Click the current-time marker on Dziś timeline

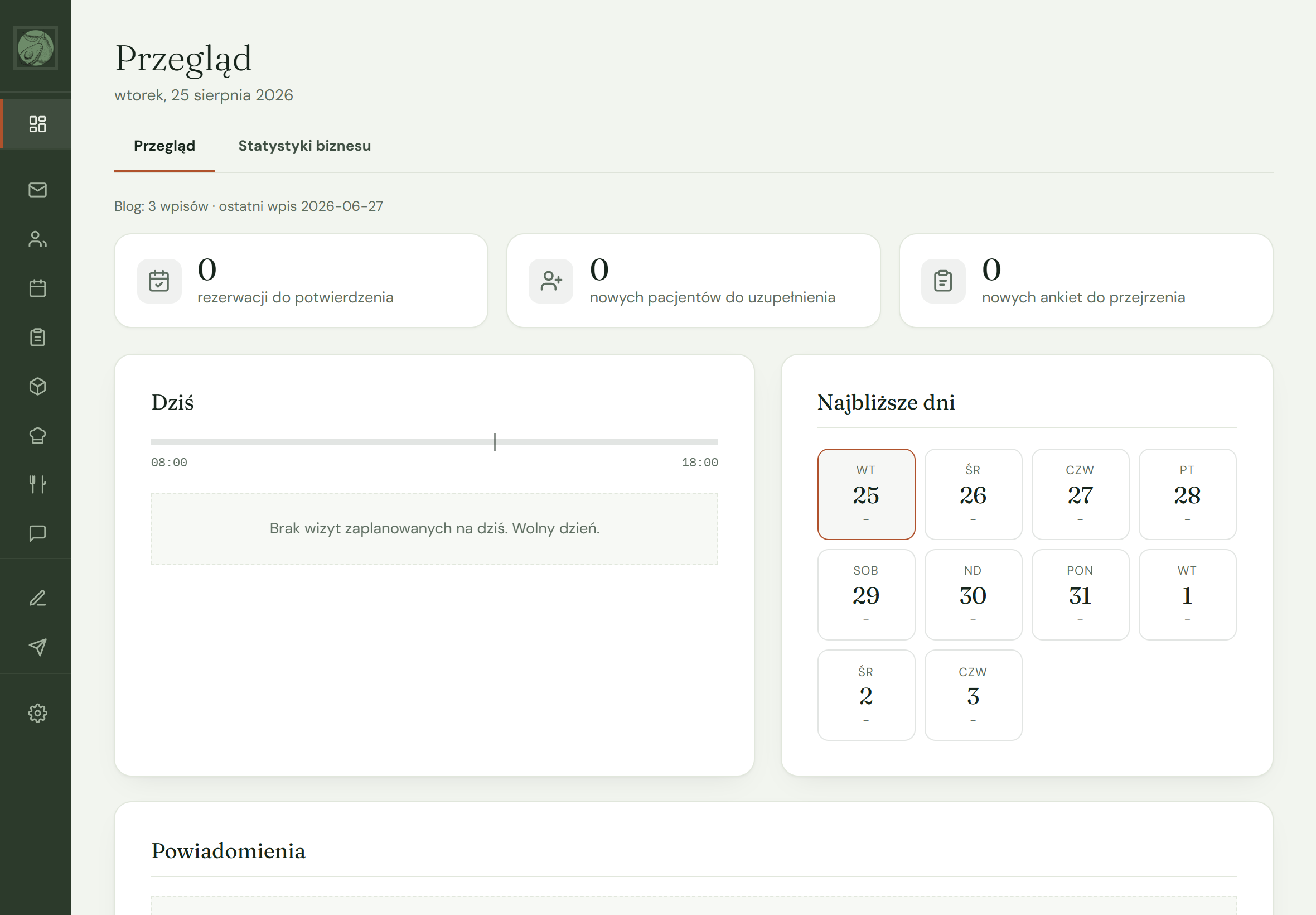point(495,441)
